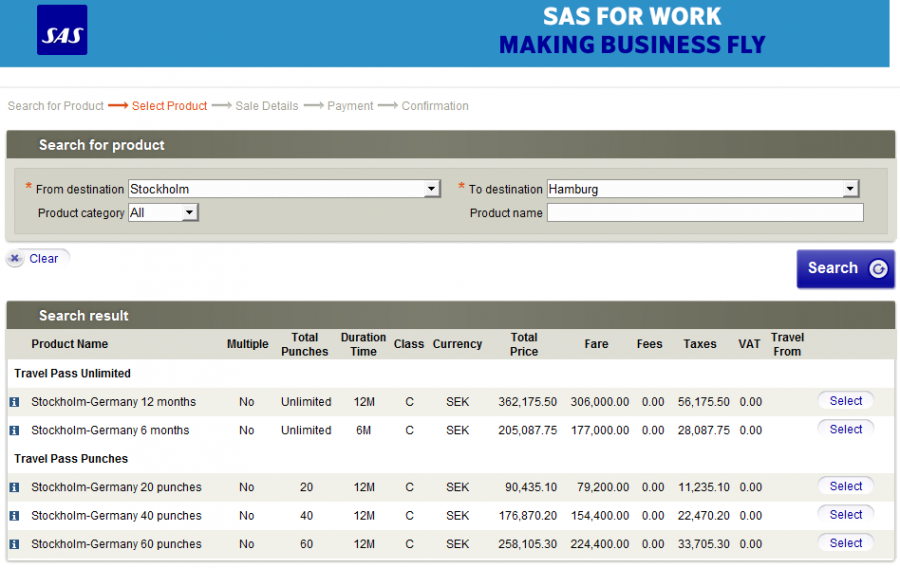The width and height of the screenshot is (900, 568).
Task: Open info icon for Stockholm-Germany 12 months
Action: coord(14,402)
